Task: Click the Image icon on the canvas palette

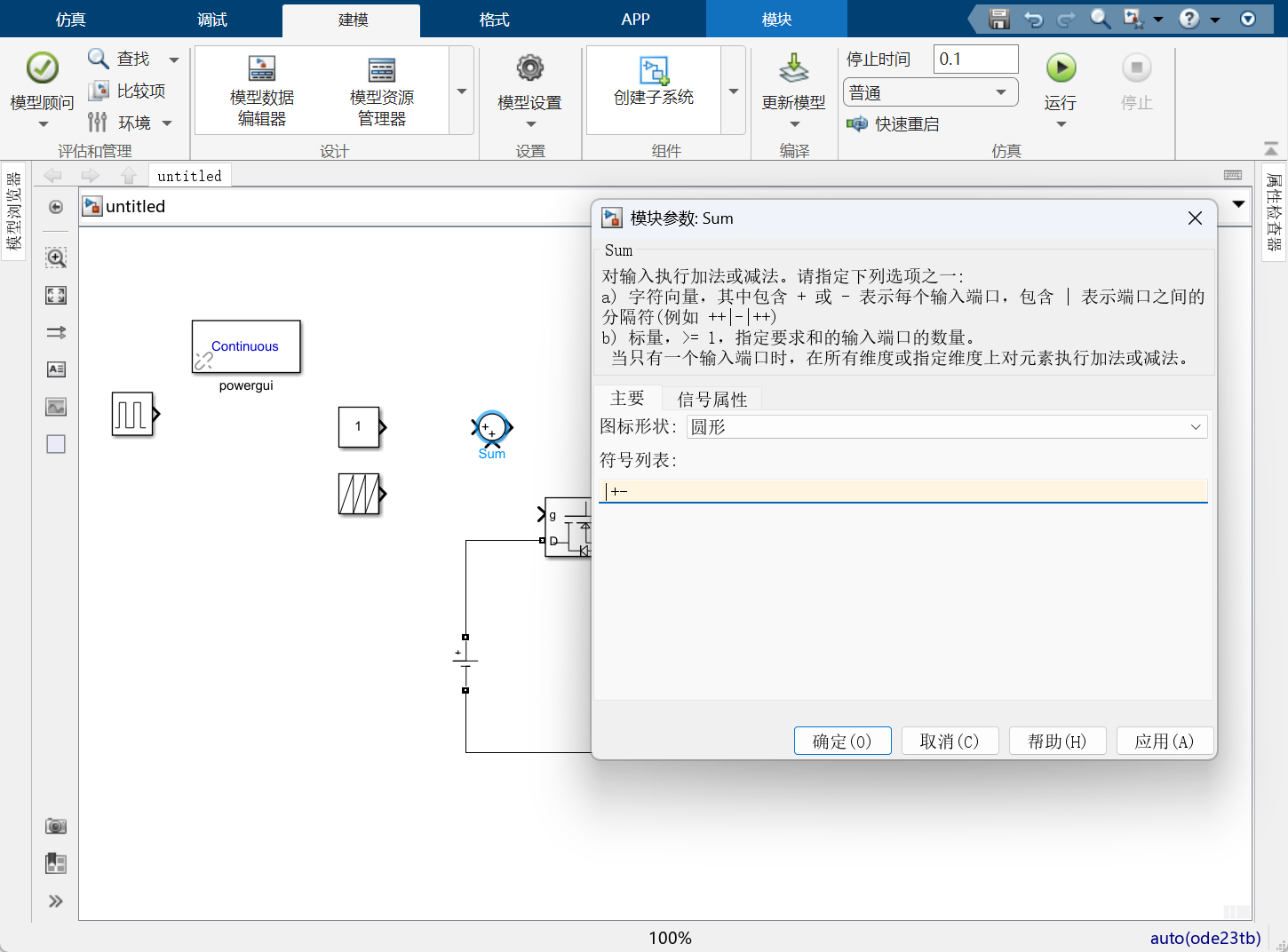Action: (x=56, y=407)
